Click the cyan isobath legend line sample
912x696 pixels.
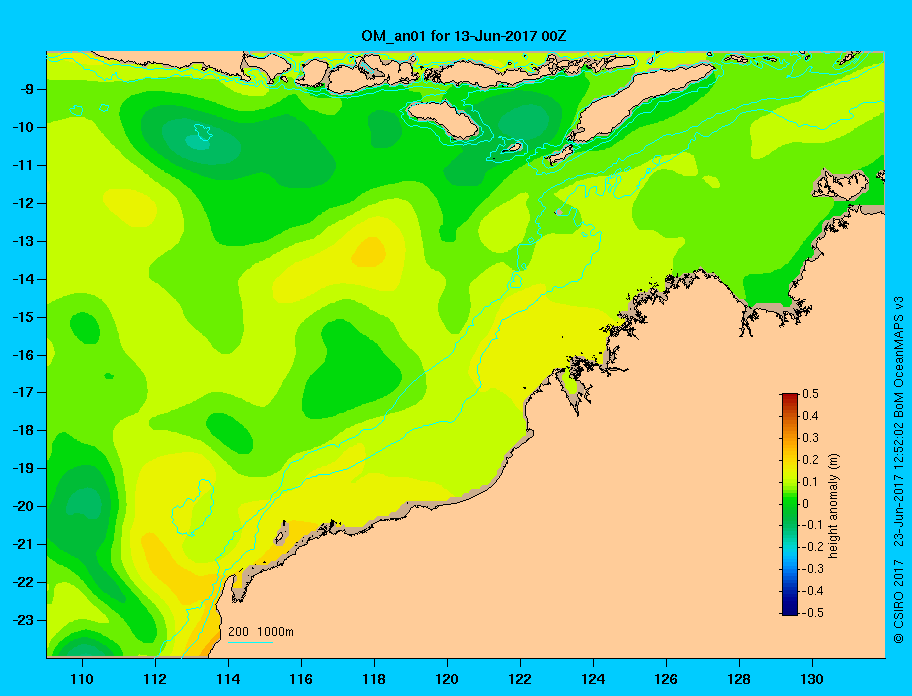(x=250, y=642)
